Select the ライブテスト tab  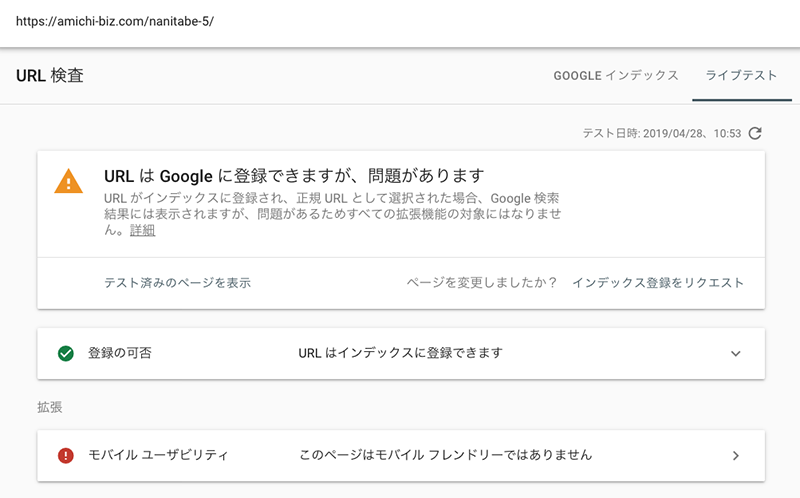click(741, 76)
